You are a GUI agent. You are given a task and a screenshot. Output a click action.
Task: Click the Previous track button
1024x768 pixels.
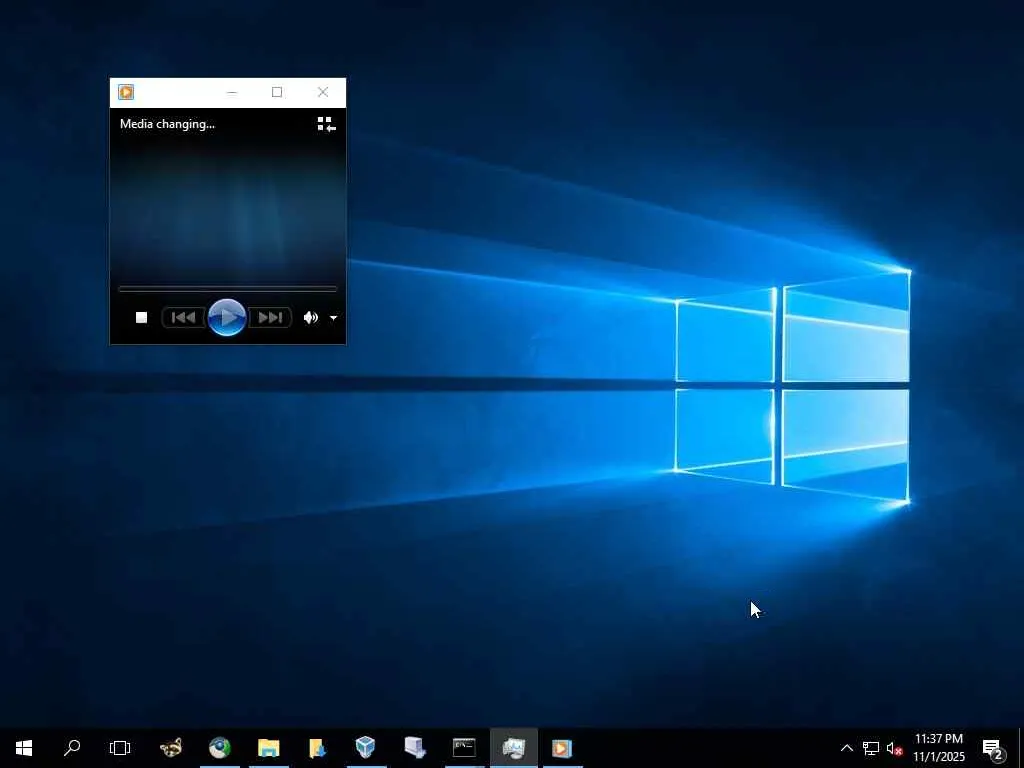(183, 317)
